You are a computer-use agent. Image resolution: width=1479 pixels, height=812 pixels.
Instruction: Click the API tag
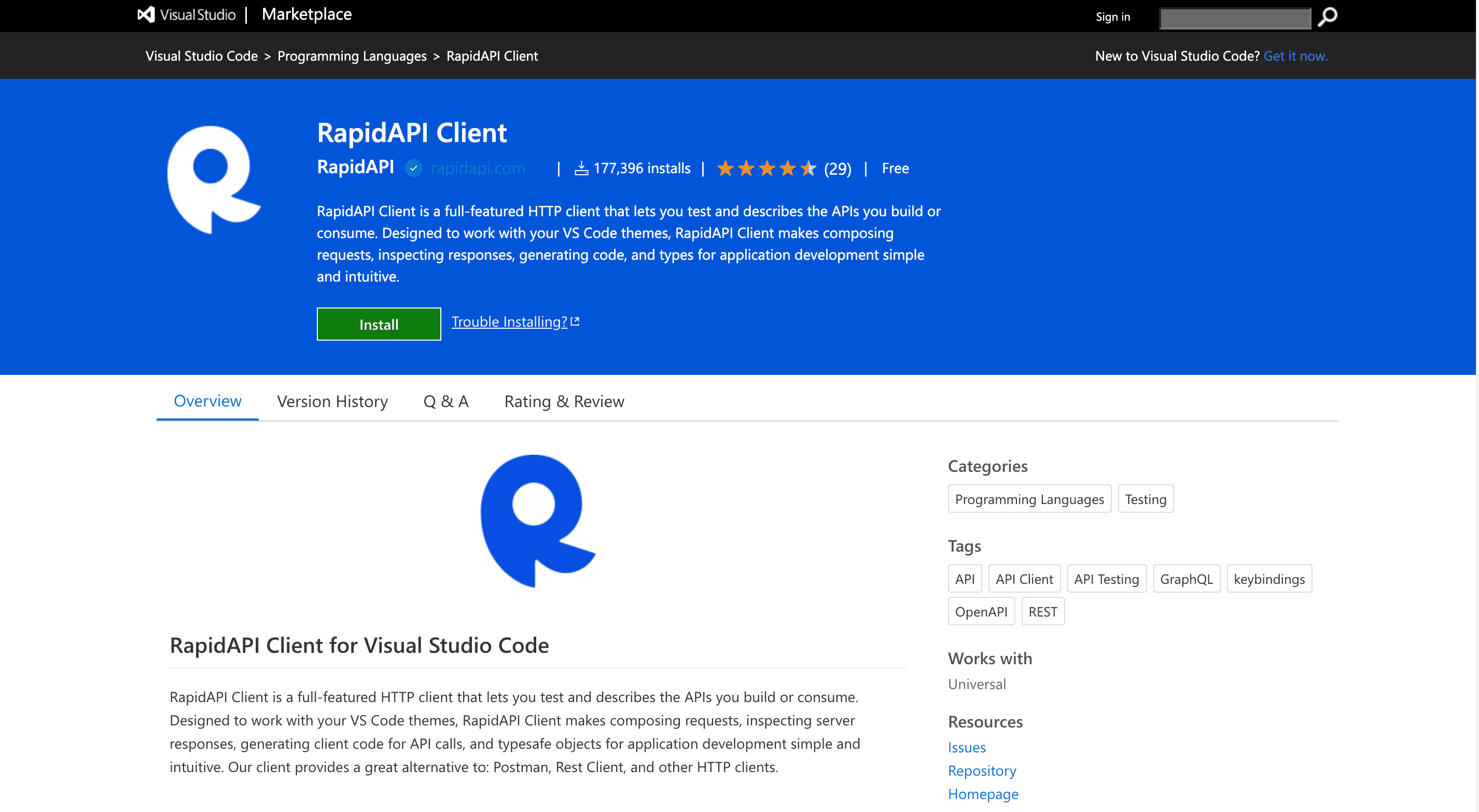pyautogui.click(x=965, y=578)
